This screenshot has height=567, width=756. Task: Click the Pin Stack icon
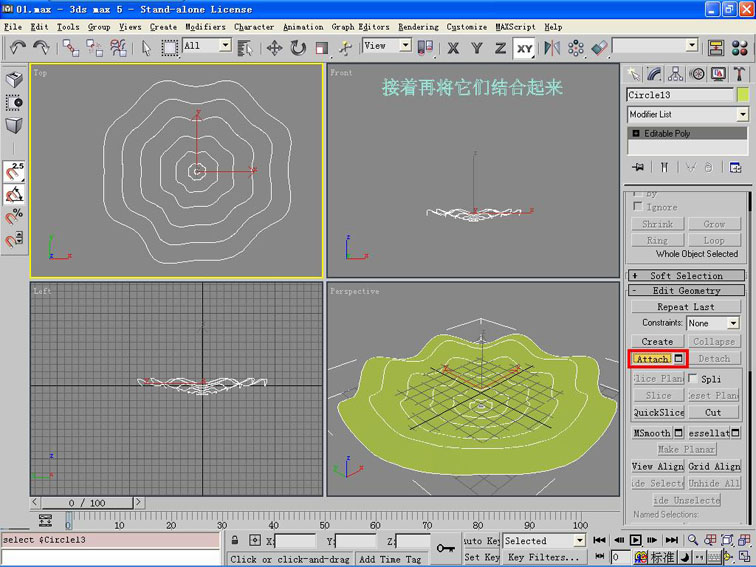638,167
